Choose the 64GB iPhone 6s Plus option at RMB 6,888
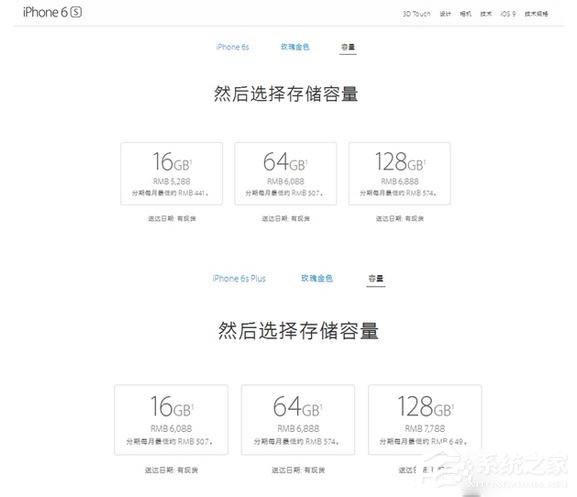 point(298,420)
